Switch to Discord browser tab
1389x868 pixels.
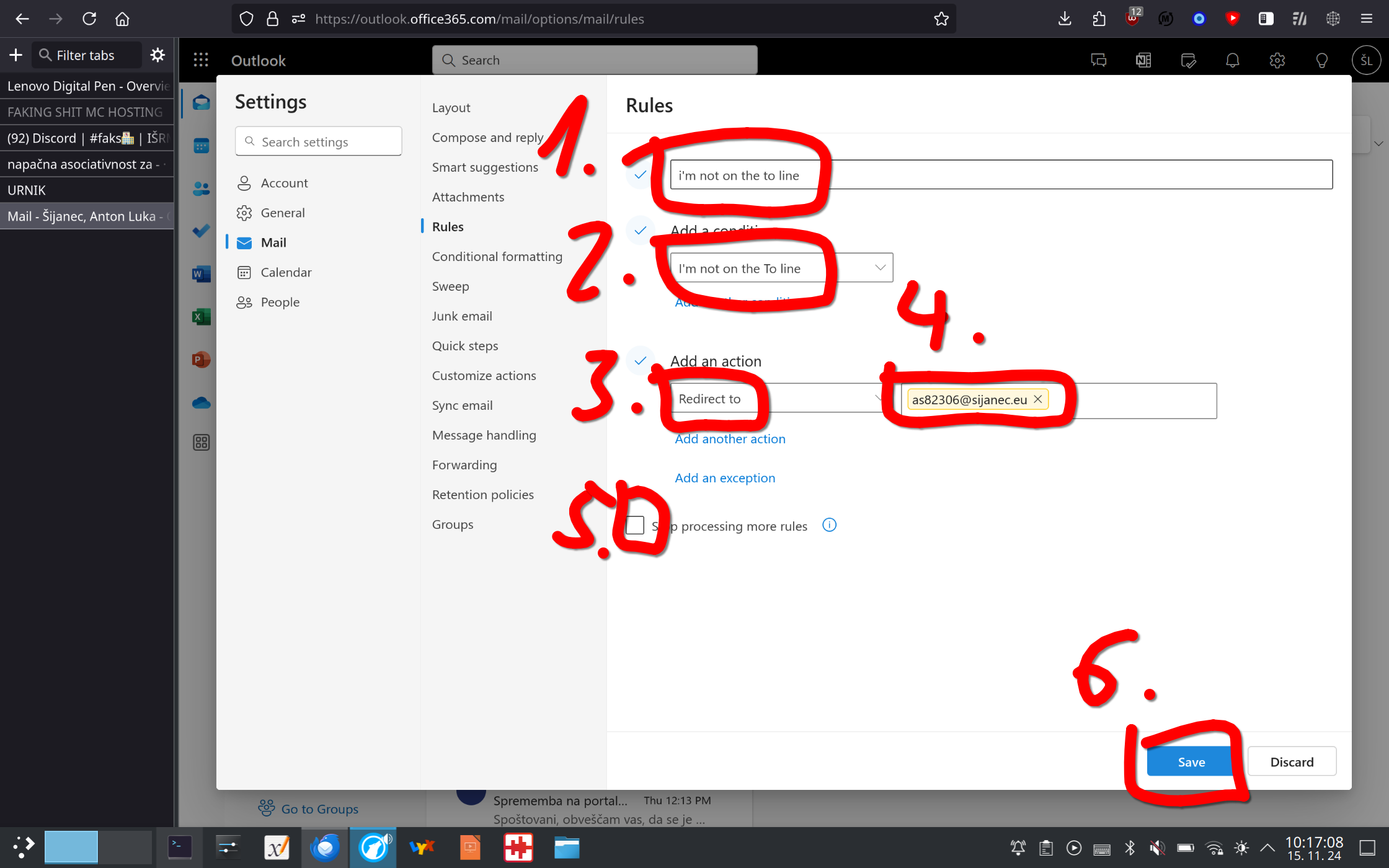coord(87,138)
